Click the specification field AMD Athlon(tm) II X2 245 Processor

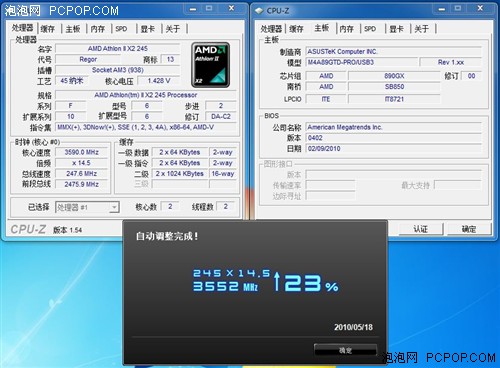tap(146, 95)
